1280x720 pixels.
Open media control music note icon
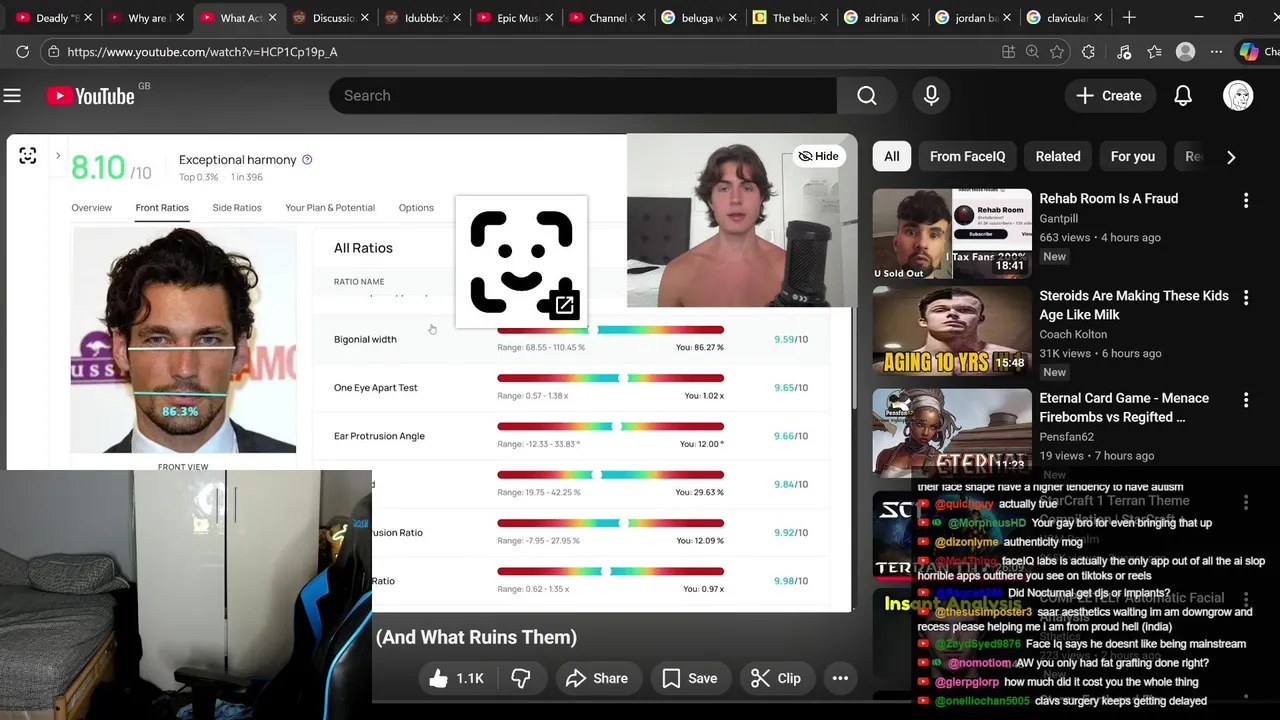(x=1124, y=52)
